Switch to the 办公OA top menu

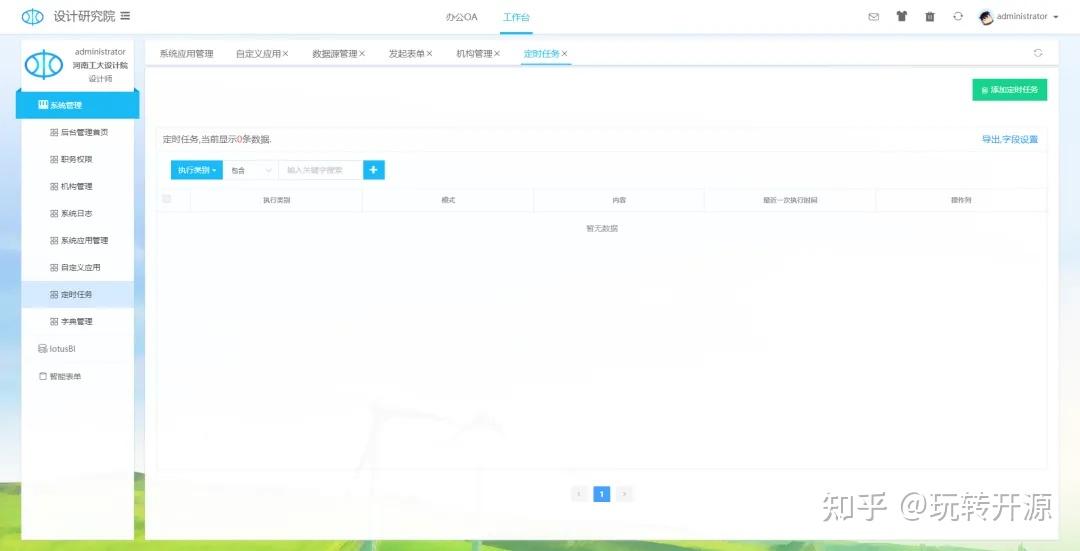click(461, 17)
